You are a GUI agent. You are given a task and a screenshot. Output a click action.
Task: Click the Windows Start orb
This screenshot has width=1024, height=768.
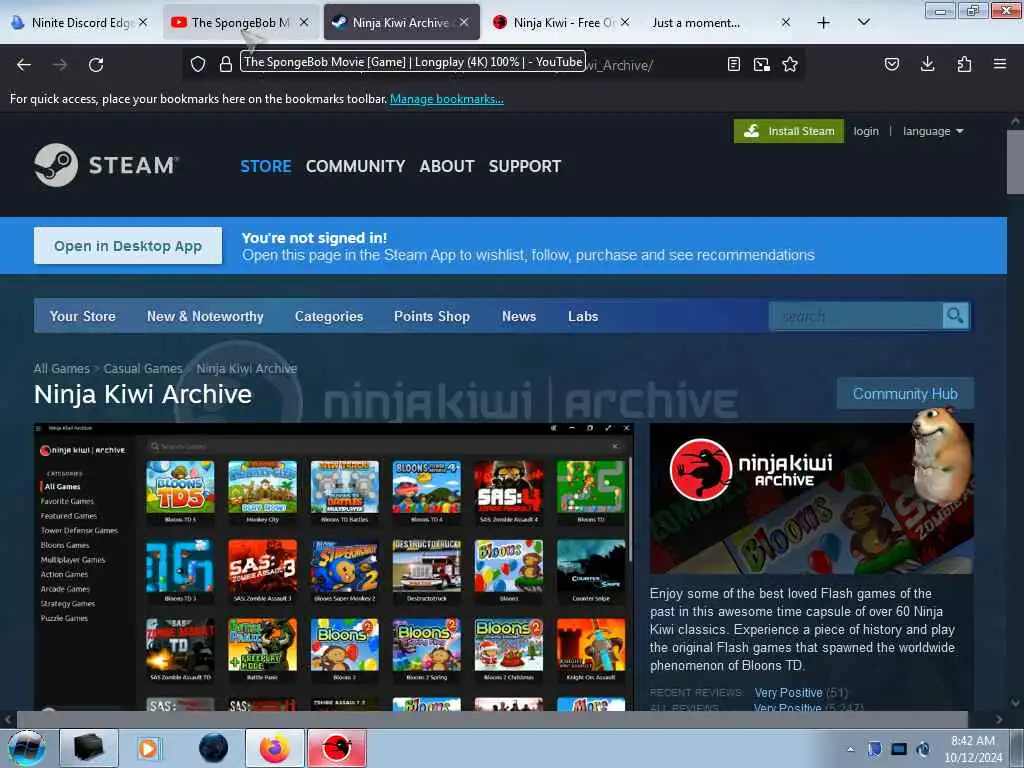(x=26, y=748)
